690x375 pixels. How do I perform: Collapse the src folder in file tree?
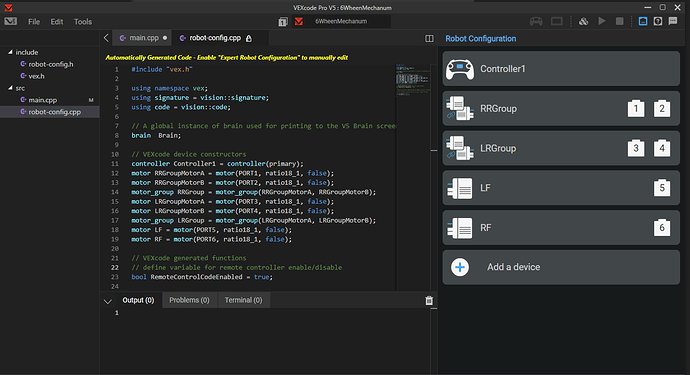(10, 88)
